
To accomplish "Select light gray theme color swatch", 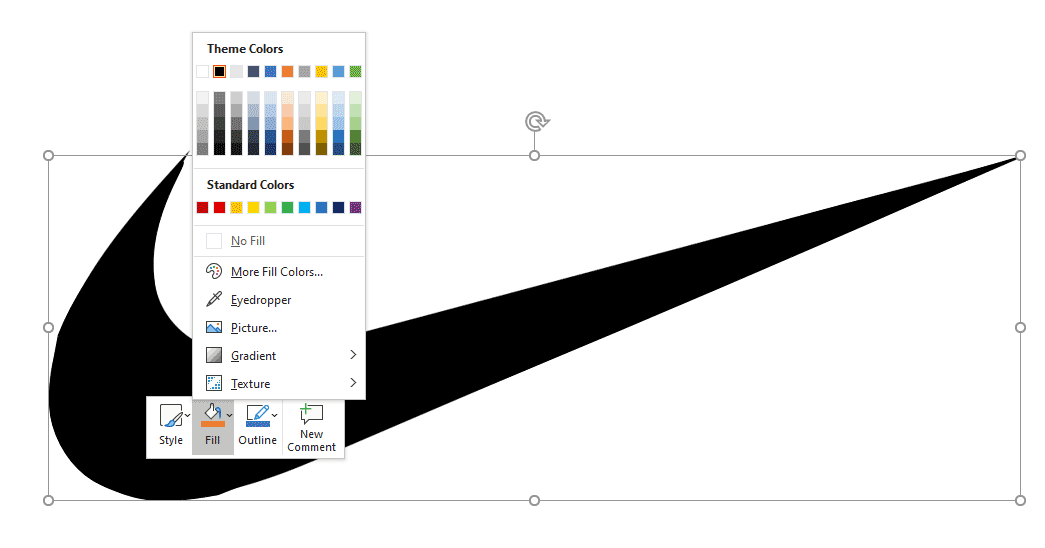I will pyautogui.click(x=237, y=71).
